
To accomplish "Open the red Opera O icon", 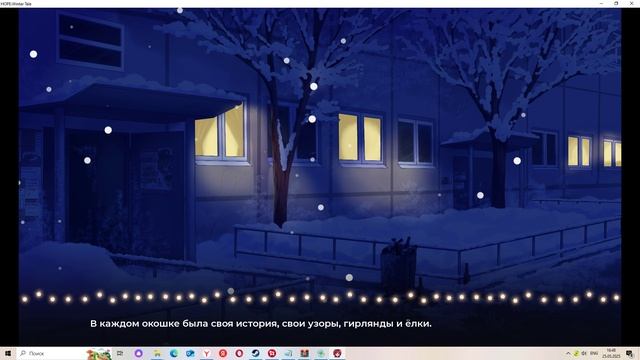I will [x=239, y=353].
